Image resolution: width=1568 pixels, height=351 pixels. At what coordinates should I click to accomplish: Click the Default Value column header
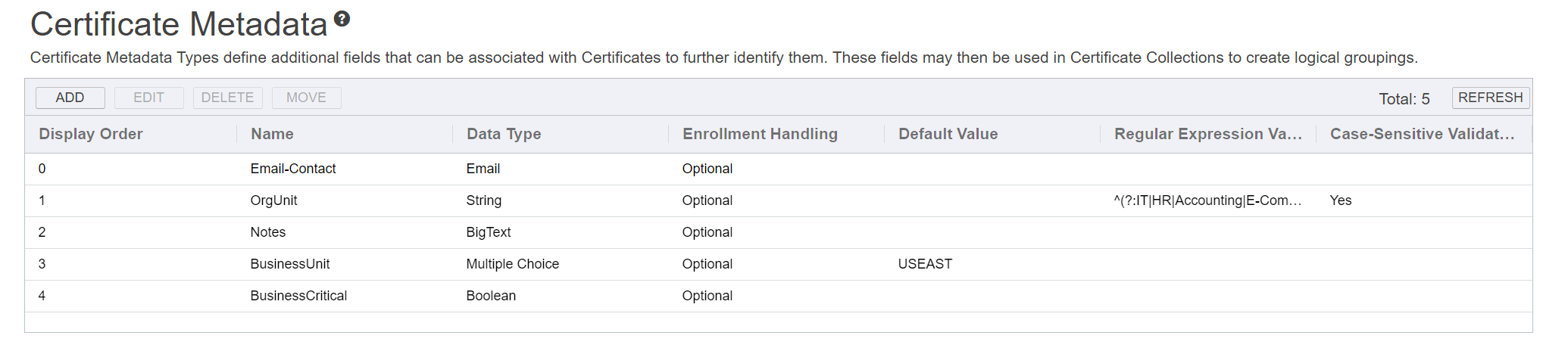point(948,134)
